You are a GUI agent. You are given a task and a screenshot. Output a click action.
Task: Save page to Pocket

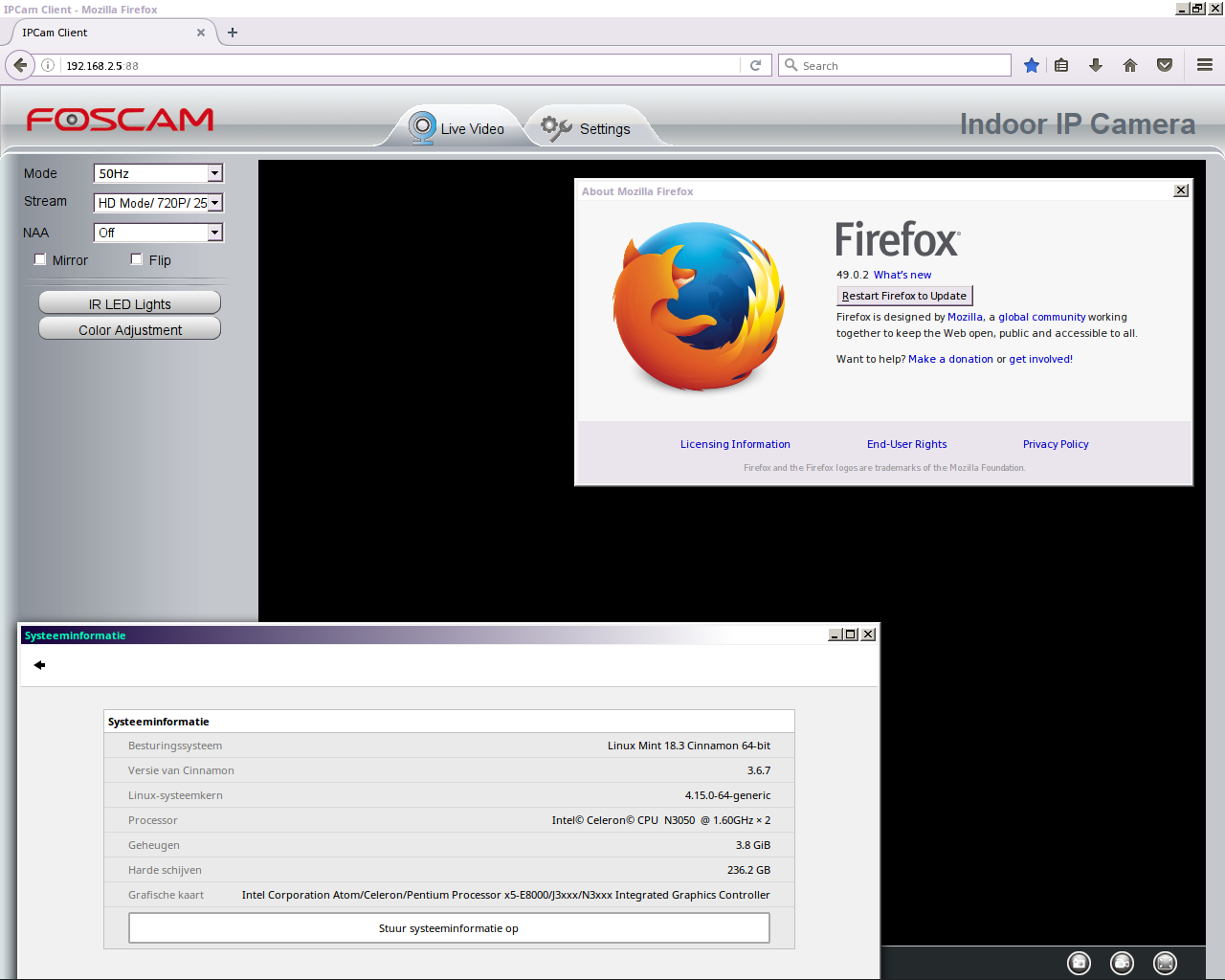click(x=1165, y=65)
